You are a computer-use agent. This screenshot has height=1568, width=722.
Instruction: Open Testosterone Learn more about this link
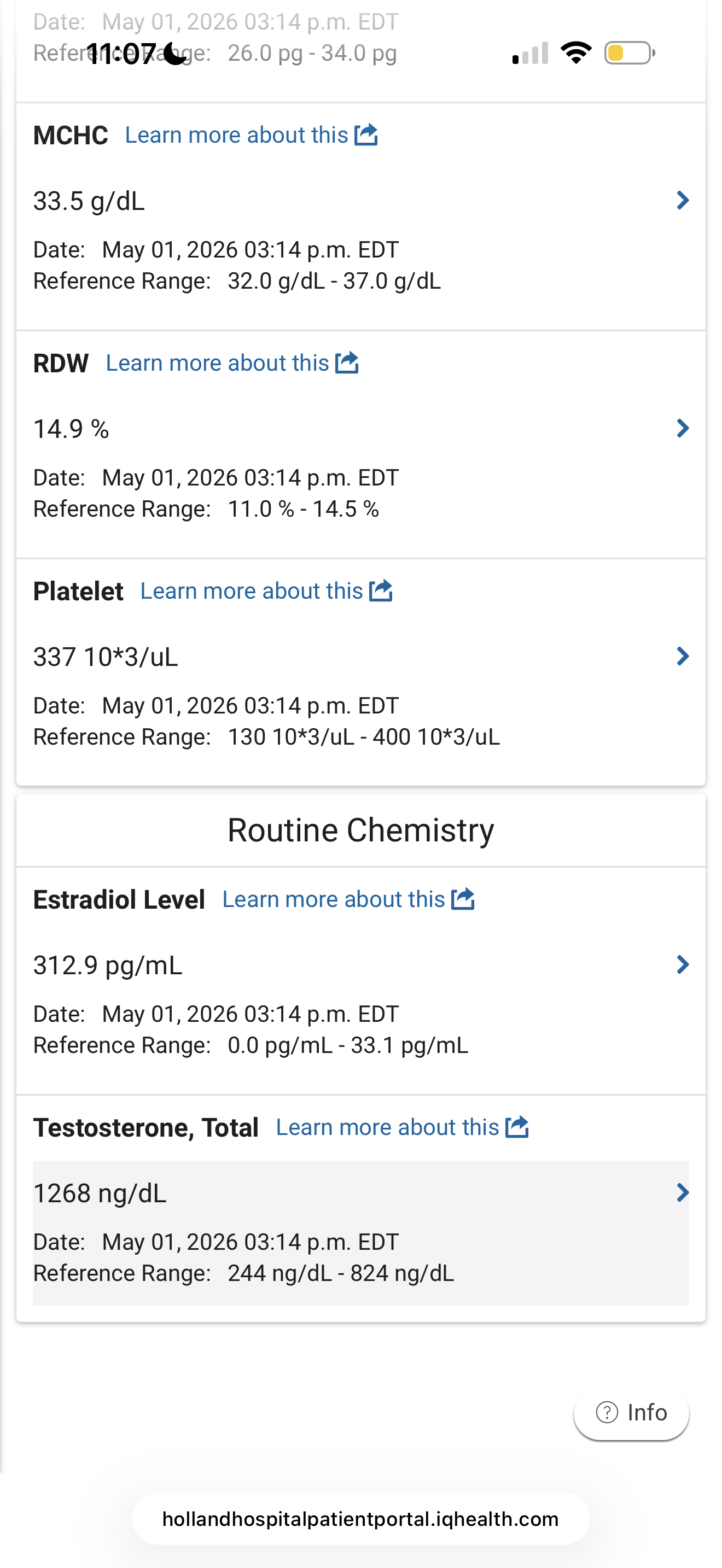(x=387, y=1127)
